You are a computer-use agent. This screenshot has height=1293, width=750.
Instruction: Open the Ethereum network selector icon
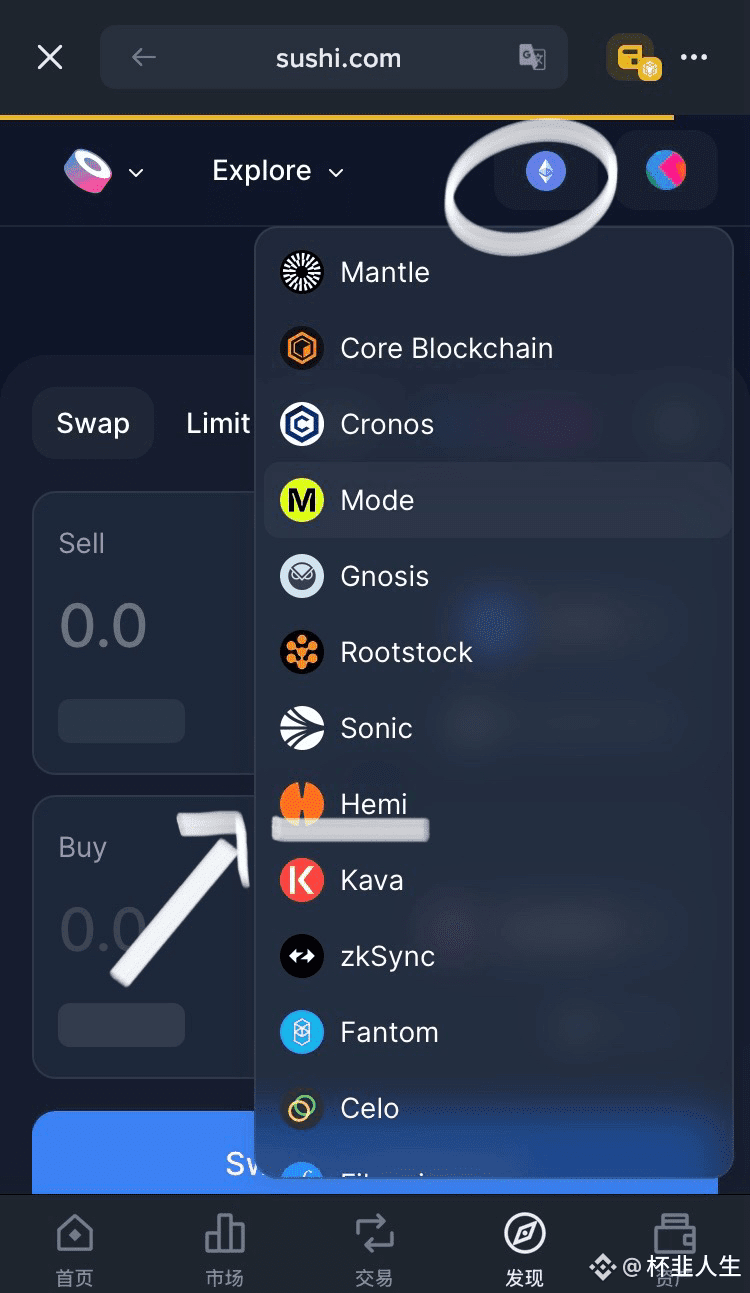pos(546,171)
